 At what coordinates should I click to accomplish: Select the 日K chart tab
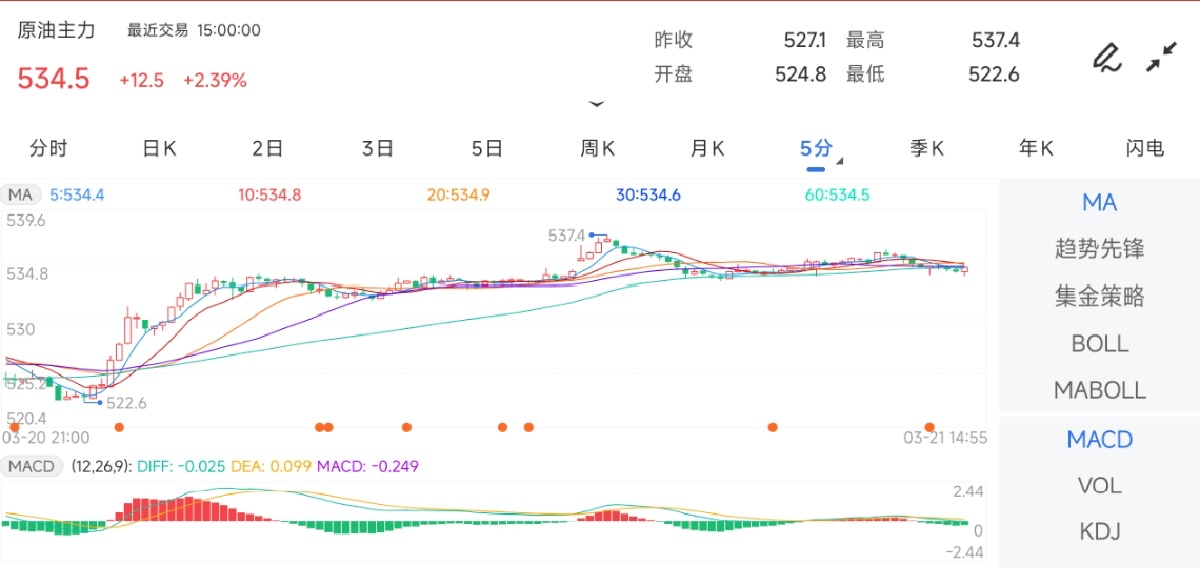[x=159, y=149]
